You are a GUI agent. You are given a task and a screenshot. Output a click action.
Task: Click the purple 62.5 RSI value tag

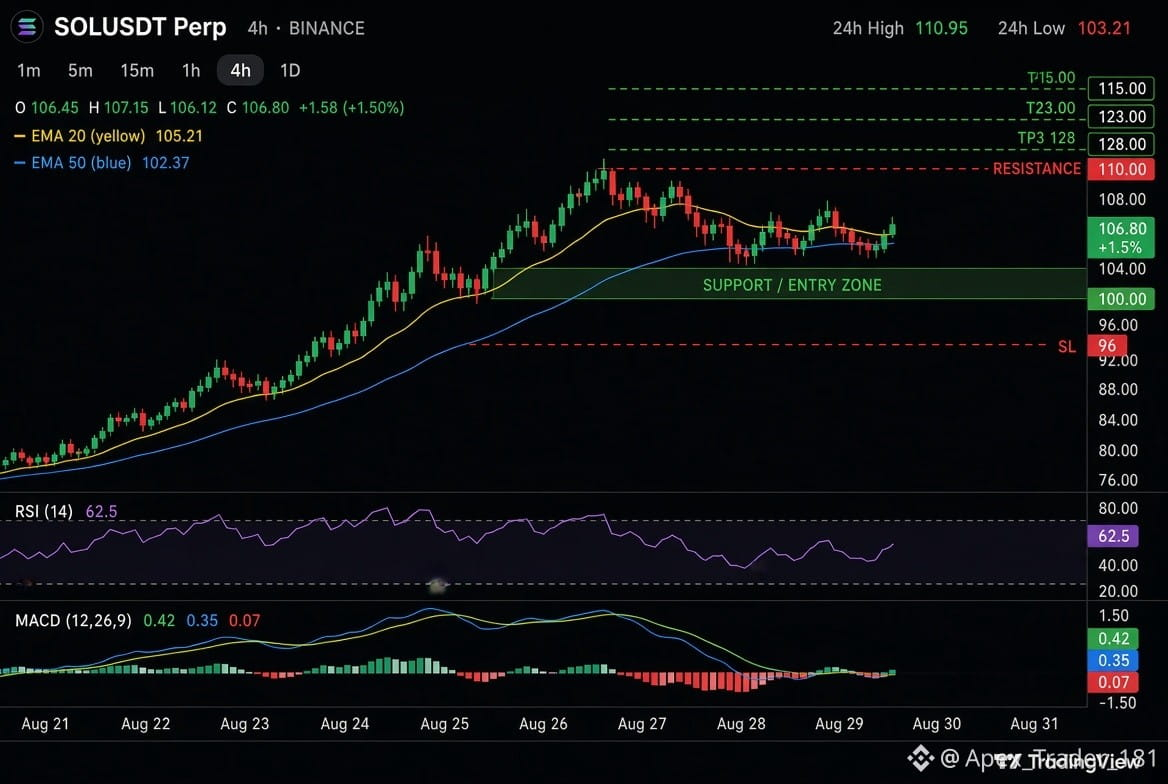click(x=1113, y=536)
